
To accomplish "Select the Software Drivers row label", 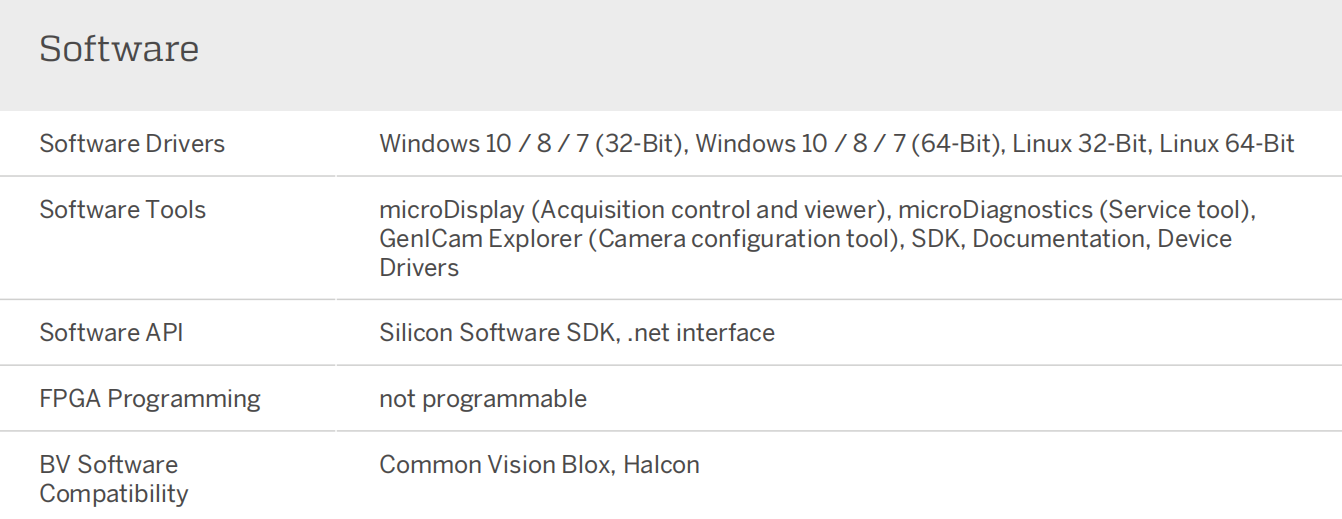I will tap(132, 144).
